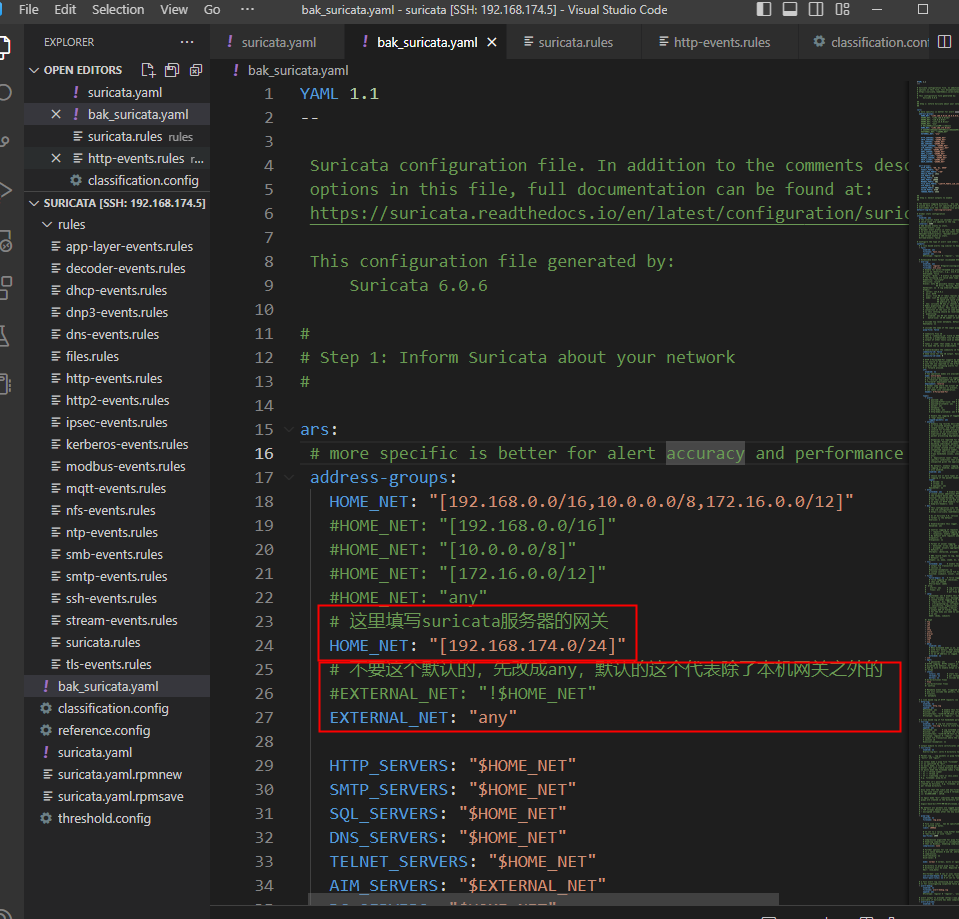The width and height of the screenshot is (959, 919).
Task: Open the File menu
Action: 29,9
